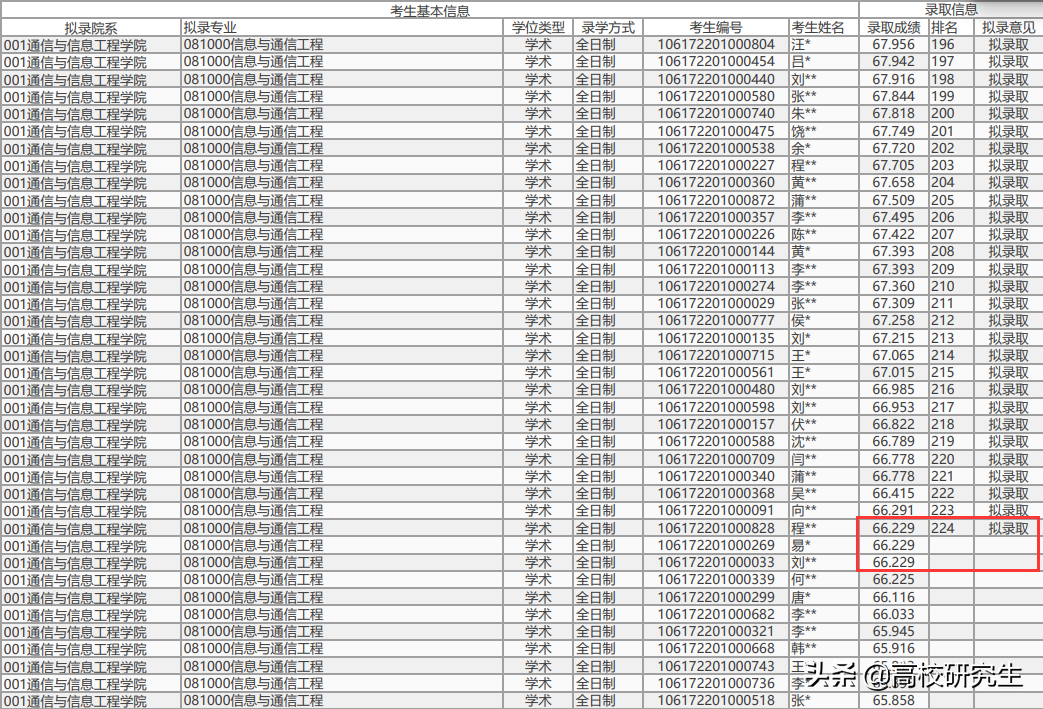This screenshot has width=1043, height=709.
Task: Select the score cell 66.225
Action: 893,579
